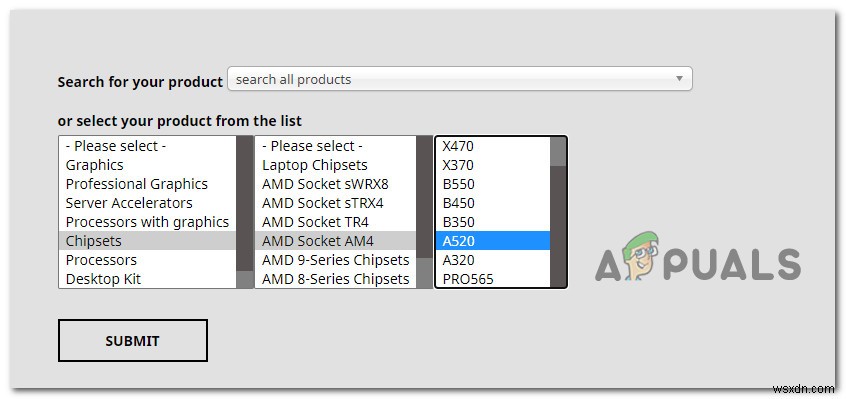Pick X470 chipset model
Image resolution: width=846 pixels, height=399 pixels.
493,146
